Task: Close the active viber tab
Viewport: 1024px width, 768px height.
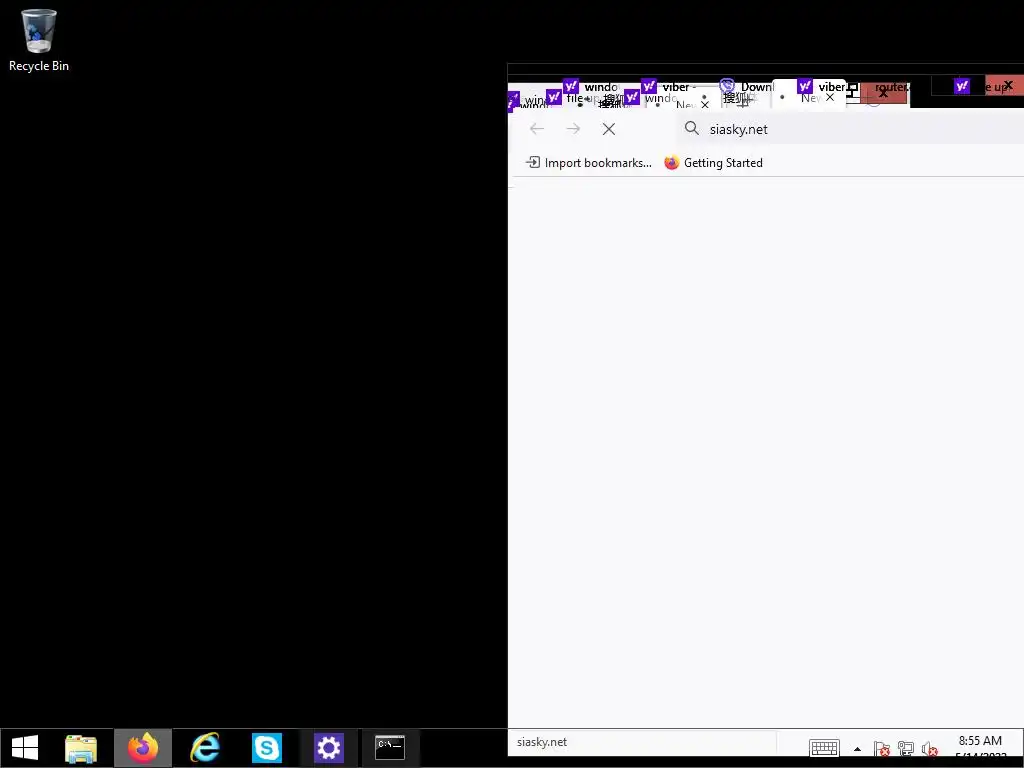Action: click(x=829, y=97)
